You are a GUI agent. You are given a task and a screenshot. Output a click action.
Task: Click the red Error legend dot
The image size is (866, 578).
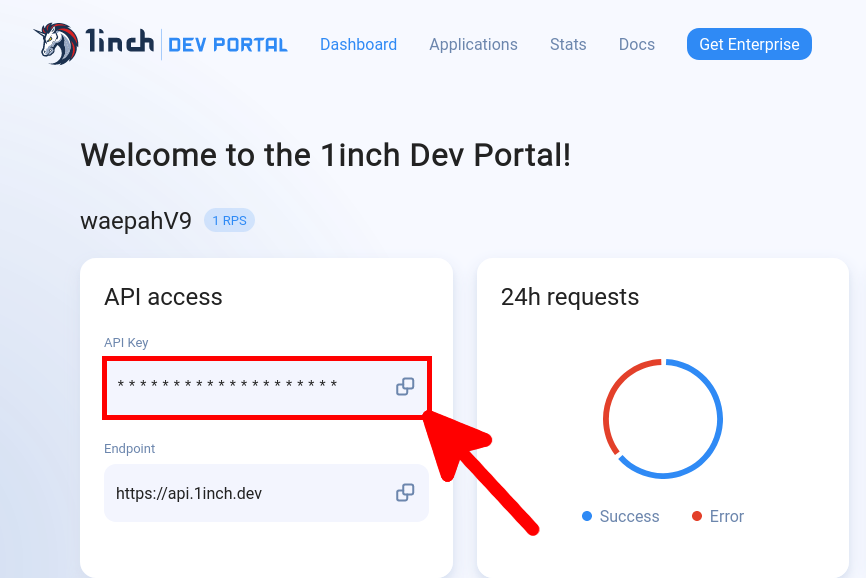696,516
